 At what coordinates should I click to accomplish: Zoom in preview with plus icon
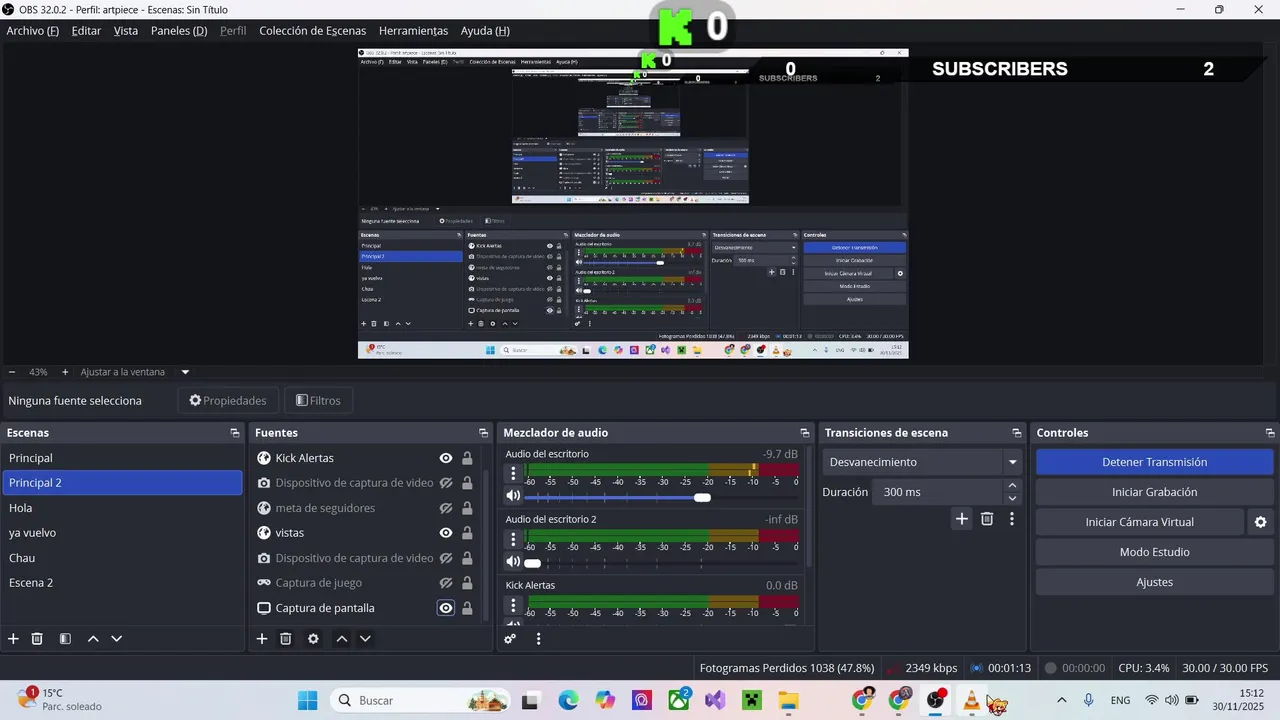pos(65,372)
